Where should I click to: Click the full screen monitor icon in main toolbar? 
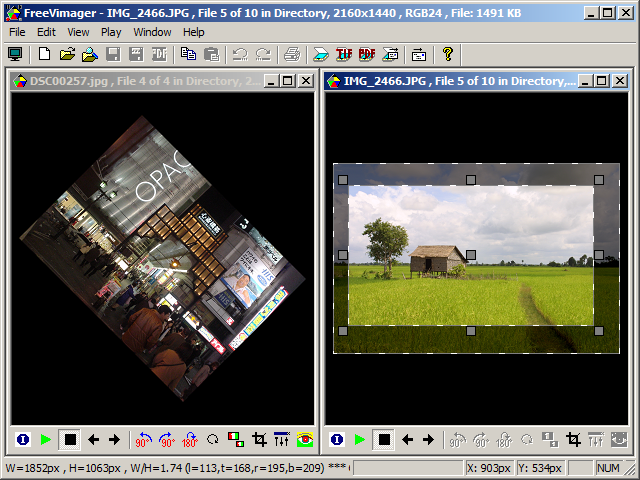tap(15, 54)
